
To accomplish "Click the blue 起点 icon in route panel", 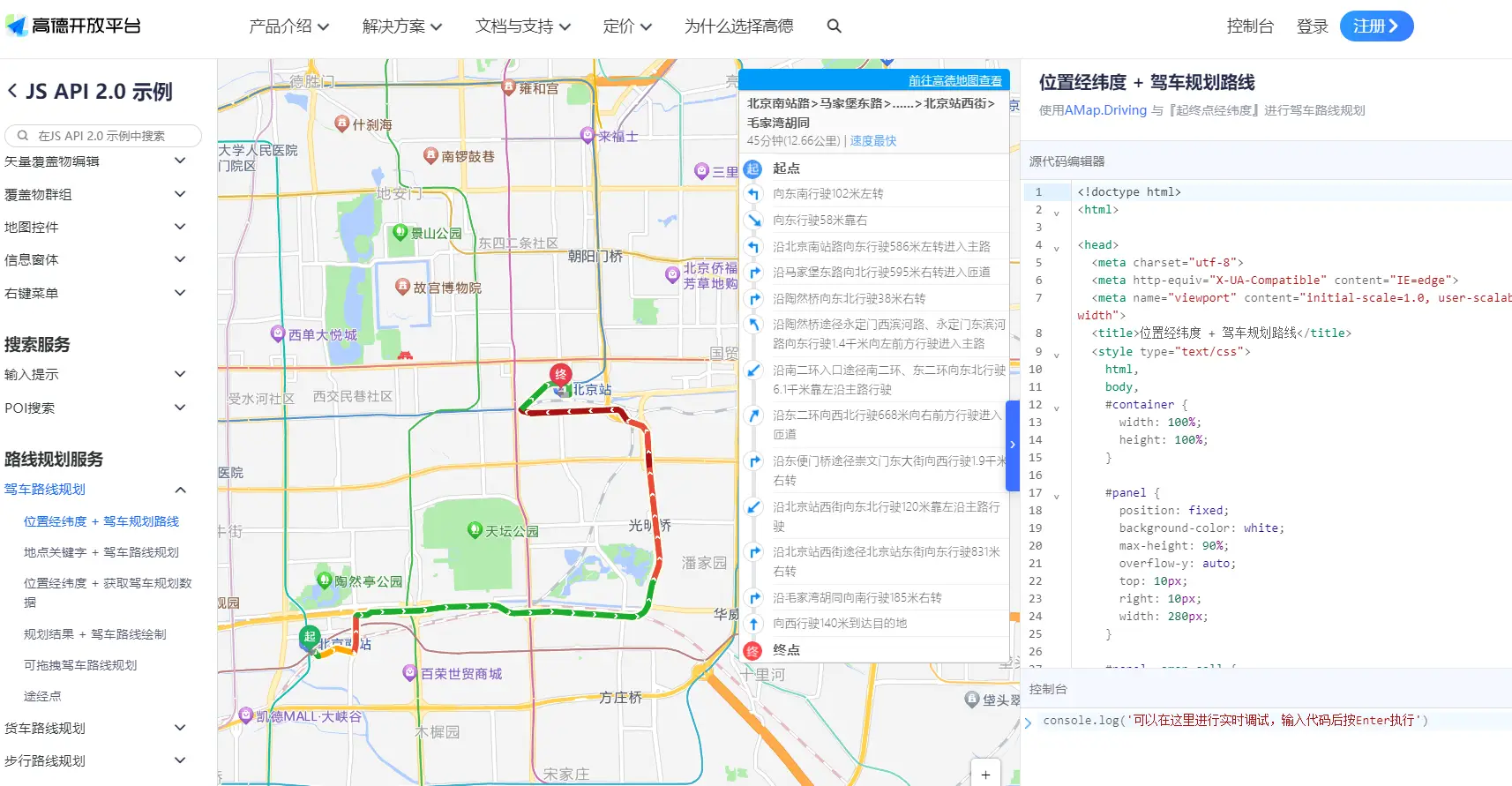I will (x=752, y=168).
